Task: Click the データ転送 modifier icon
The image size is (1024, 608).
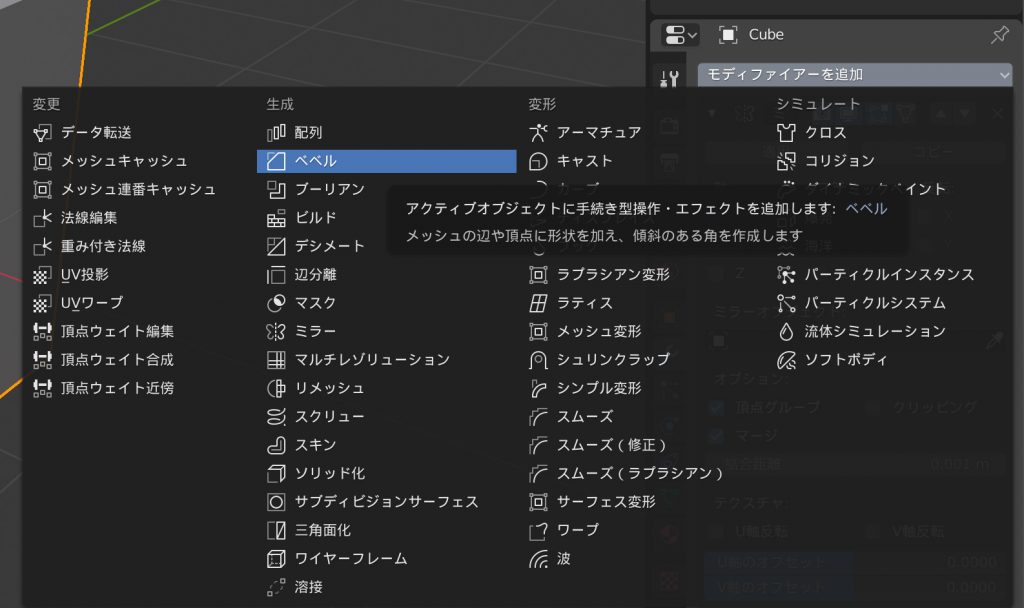Action: 42,133
